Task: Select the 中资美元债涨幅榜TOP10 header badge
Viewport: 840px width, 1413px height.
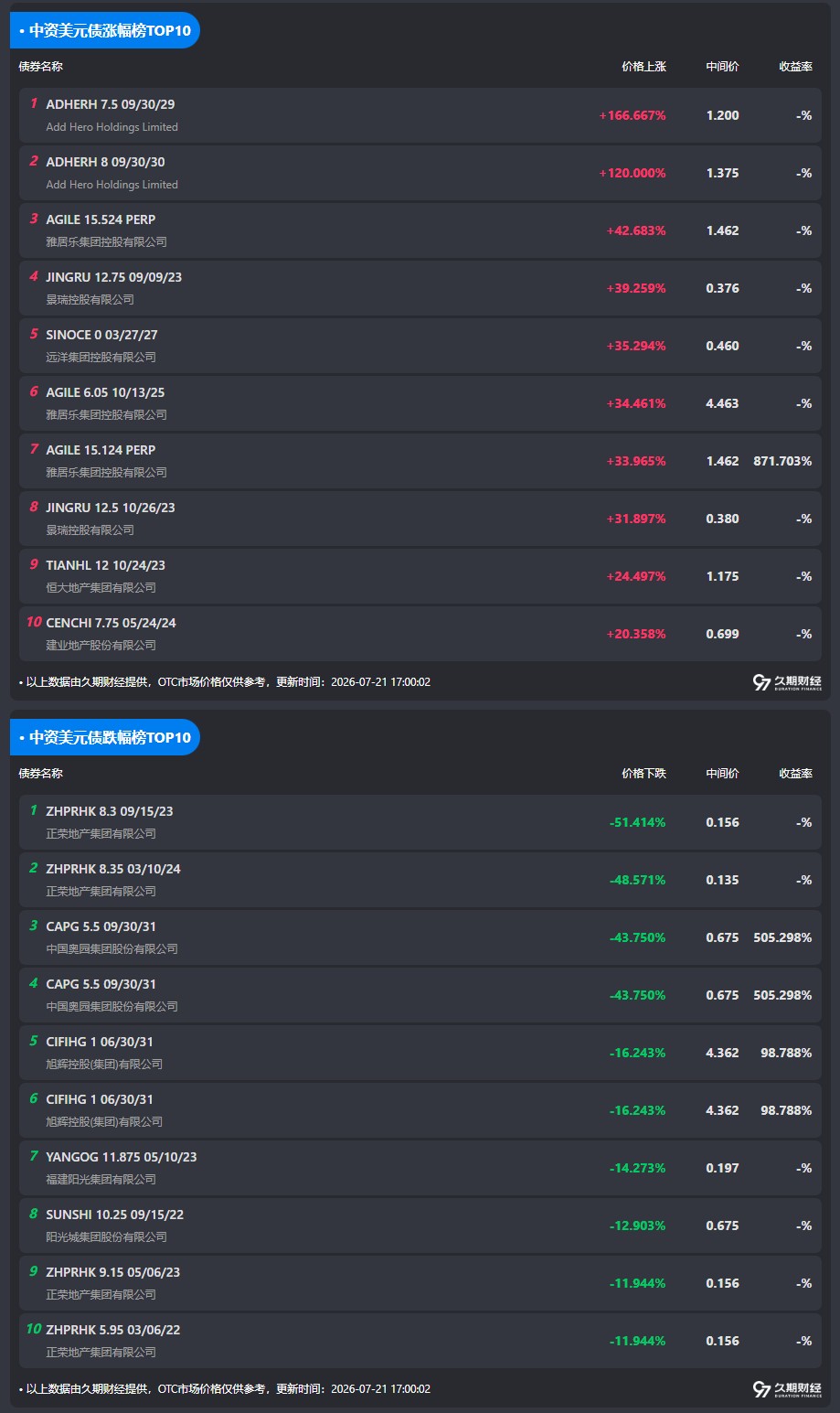Action: pyautogui.click(x=105, y=30)
